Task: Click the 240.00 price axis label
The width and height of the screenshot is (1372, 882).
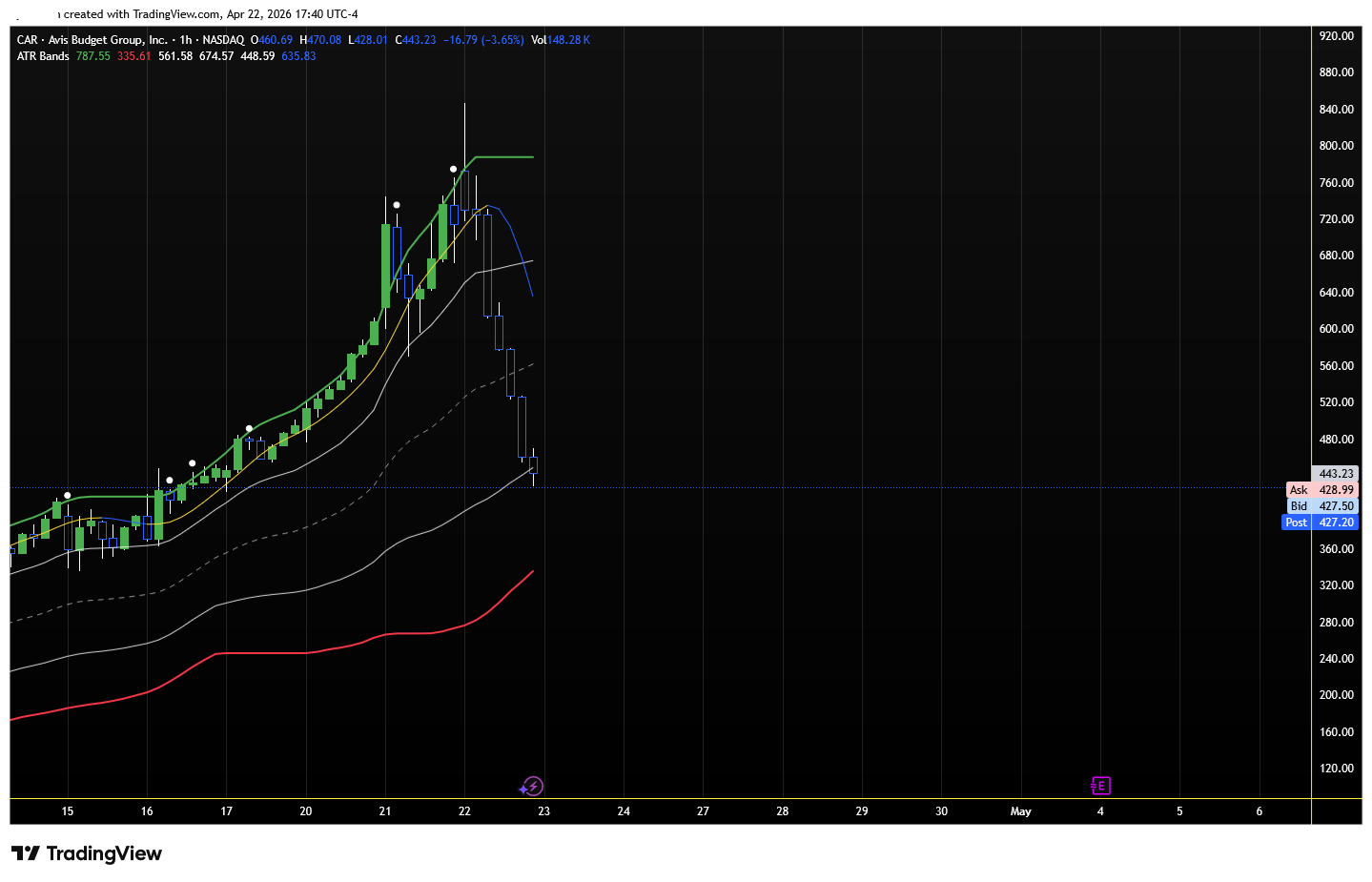Action: [x=1336, y=659]
